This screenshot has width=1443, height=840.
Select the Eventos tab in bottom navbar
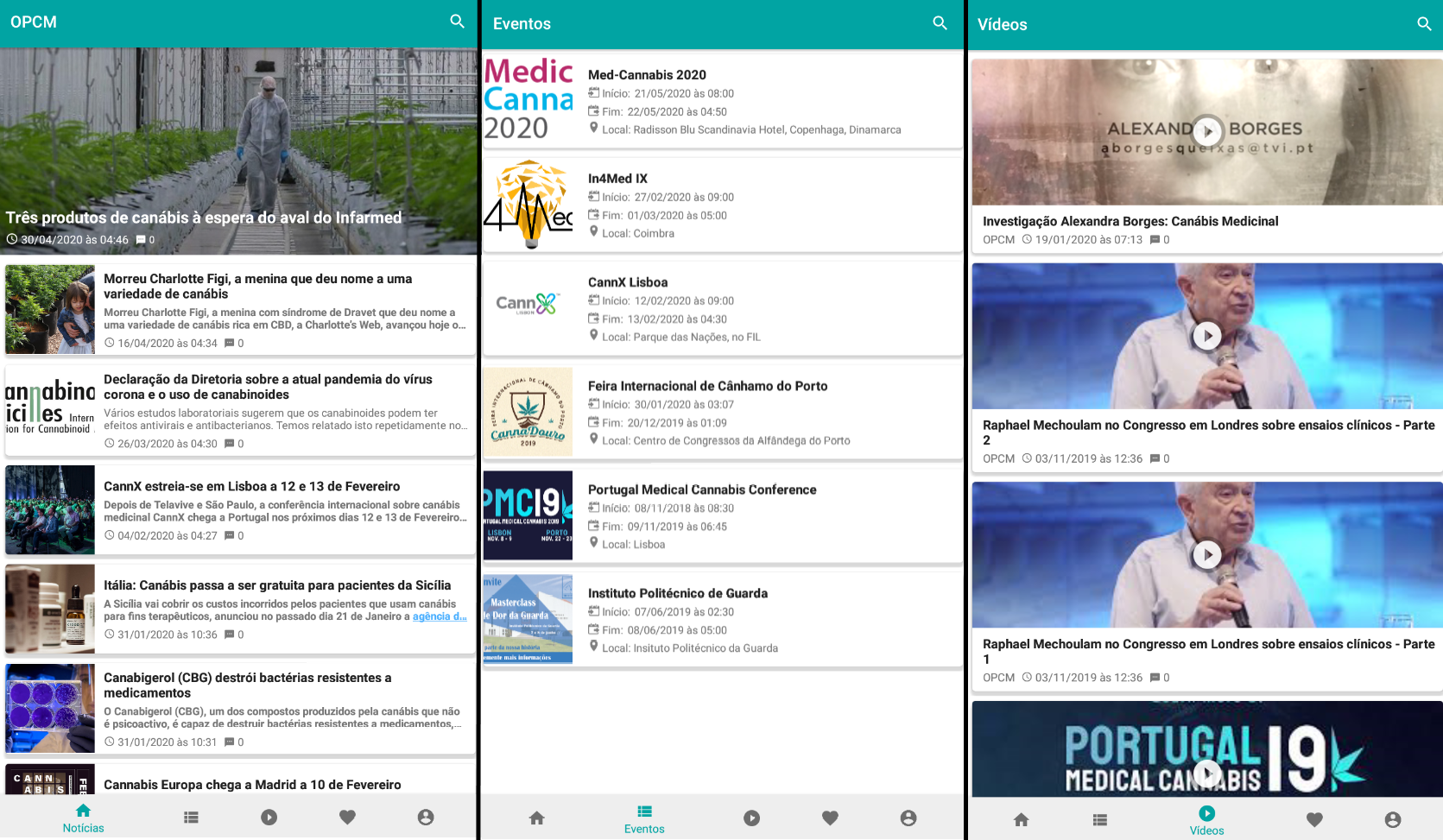tap(644, 819)
